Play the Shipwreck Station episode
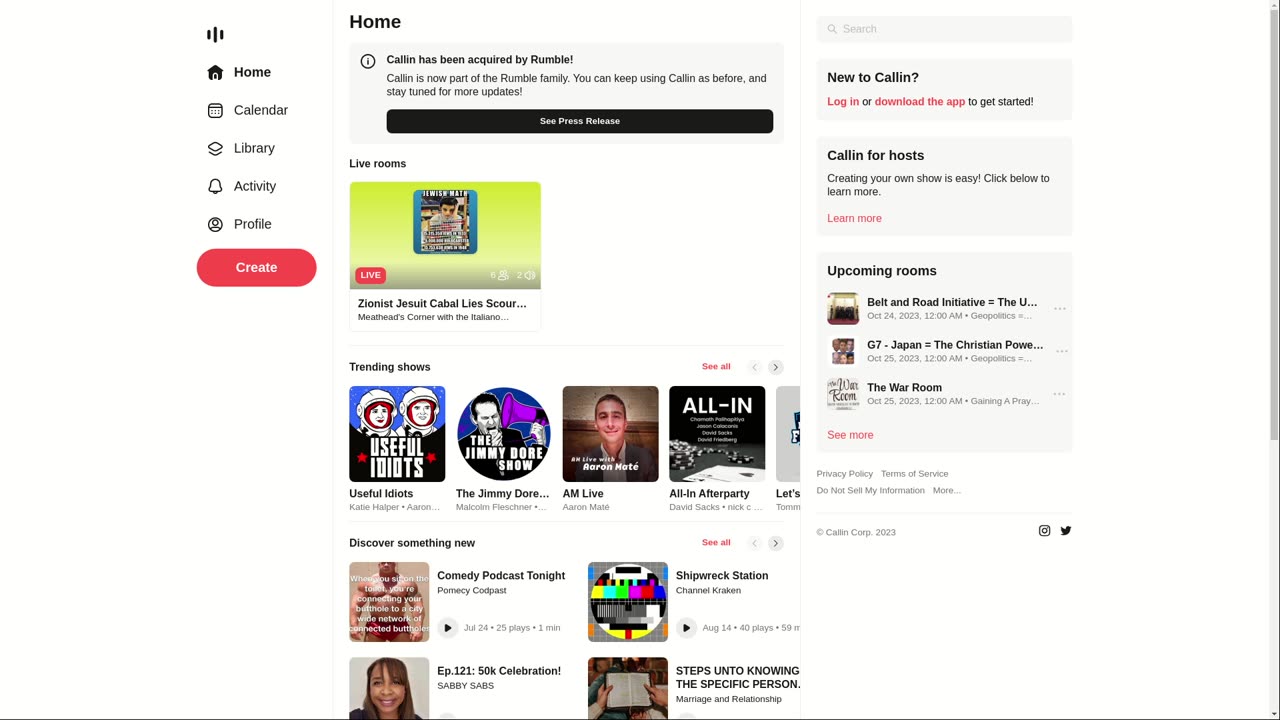The image size is (1280, 720). click(x=686, y=628)
